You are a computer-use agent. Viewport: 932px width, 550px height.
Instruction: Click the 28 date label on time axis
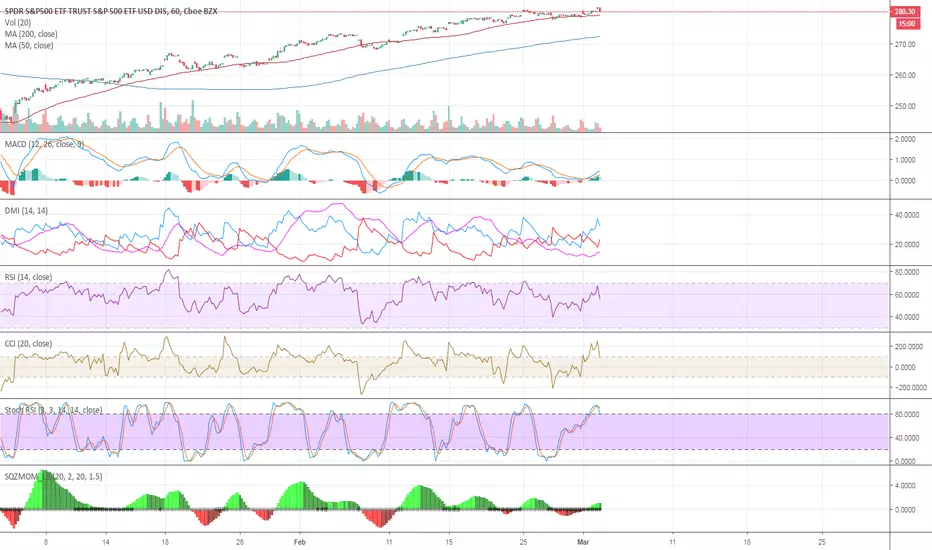240,542
